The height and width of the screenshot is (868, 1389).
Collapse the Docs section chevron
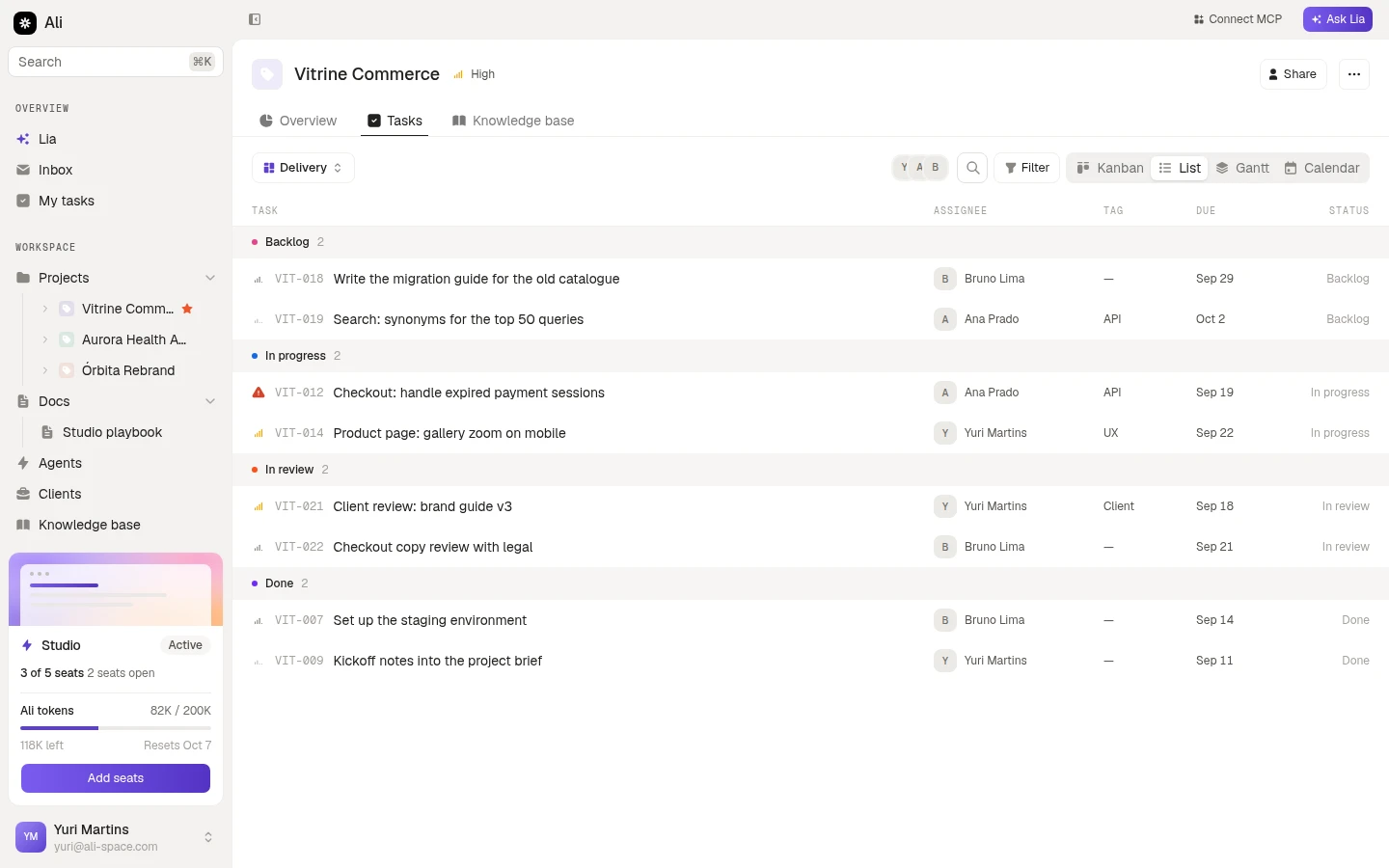click(210, 401)
